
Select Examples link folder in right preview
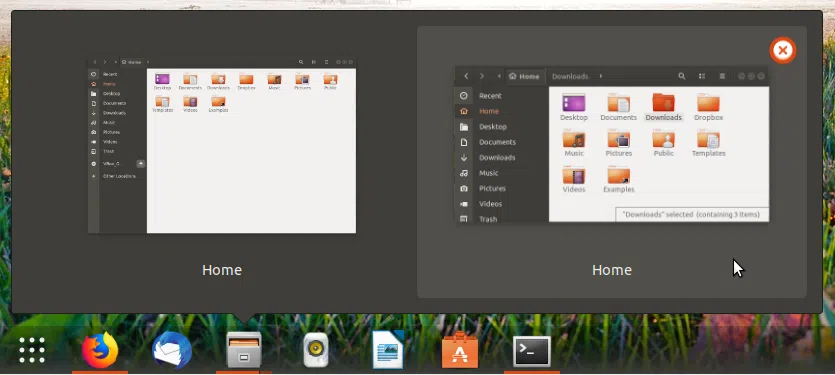click(618, 180)
